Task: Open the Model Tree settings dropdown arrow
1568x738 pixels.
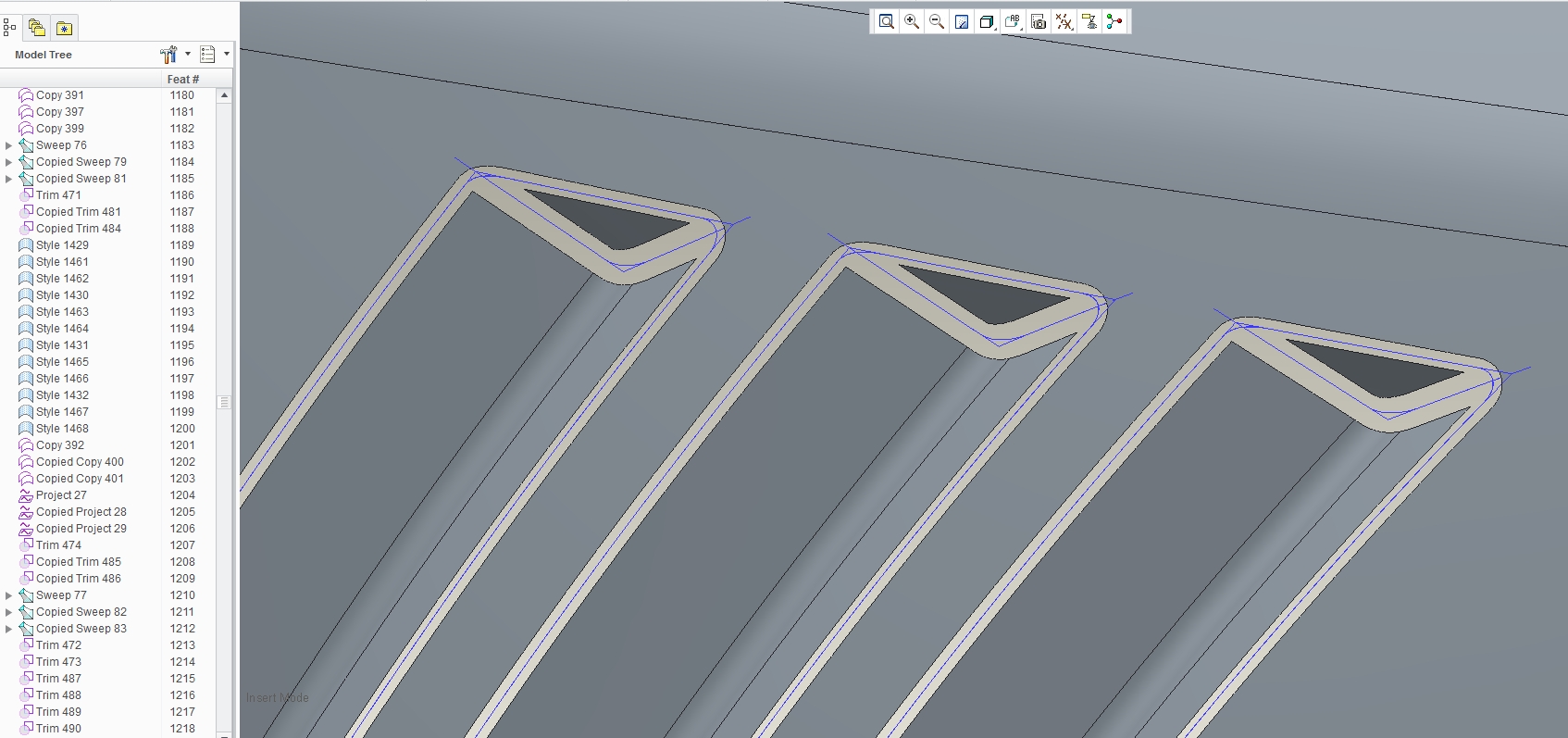Action: pos(188,54)
